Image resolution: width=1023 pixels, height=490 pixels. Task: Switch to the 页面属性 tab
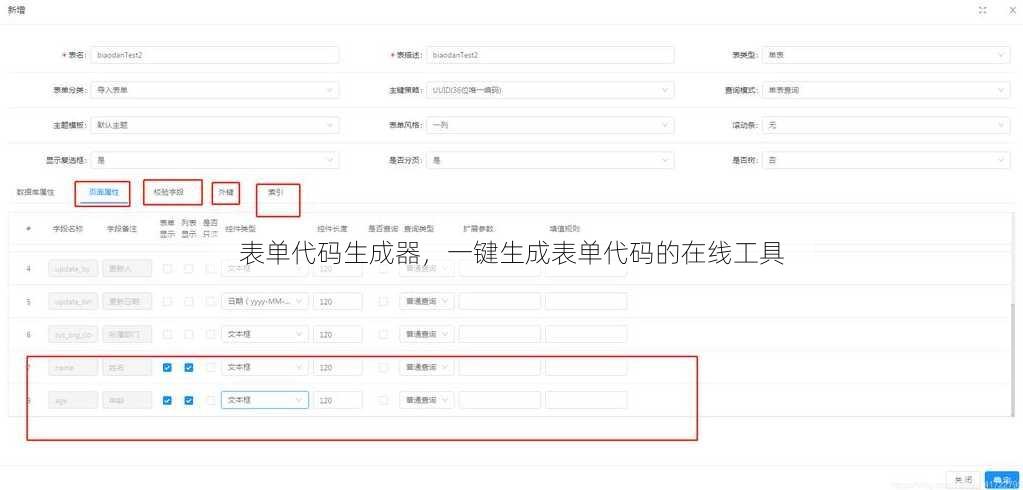pos(103,192)
